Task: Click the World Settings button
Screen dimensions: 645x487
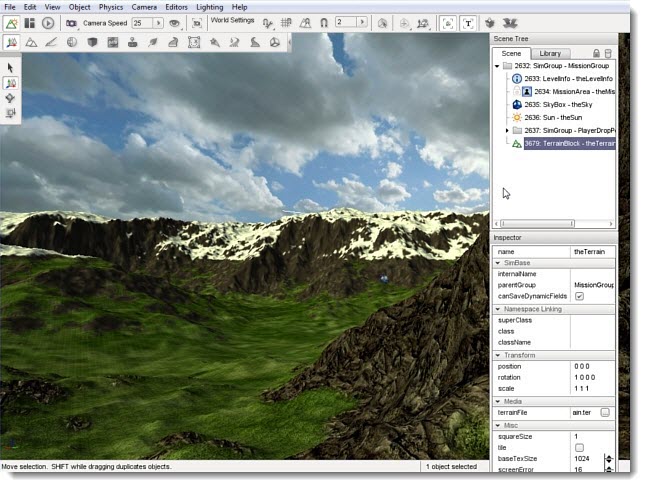Action: point(232,20)
